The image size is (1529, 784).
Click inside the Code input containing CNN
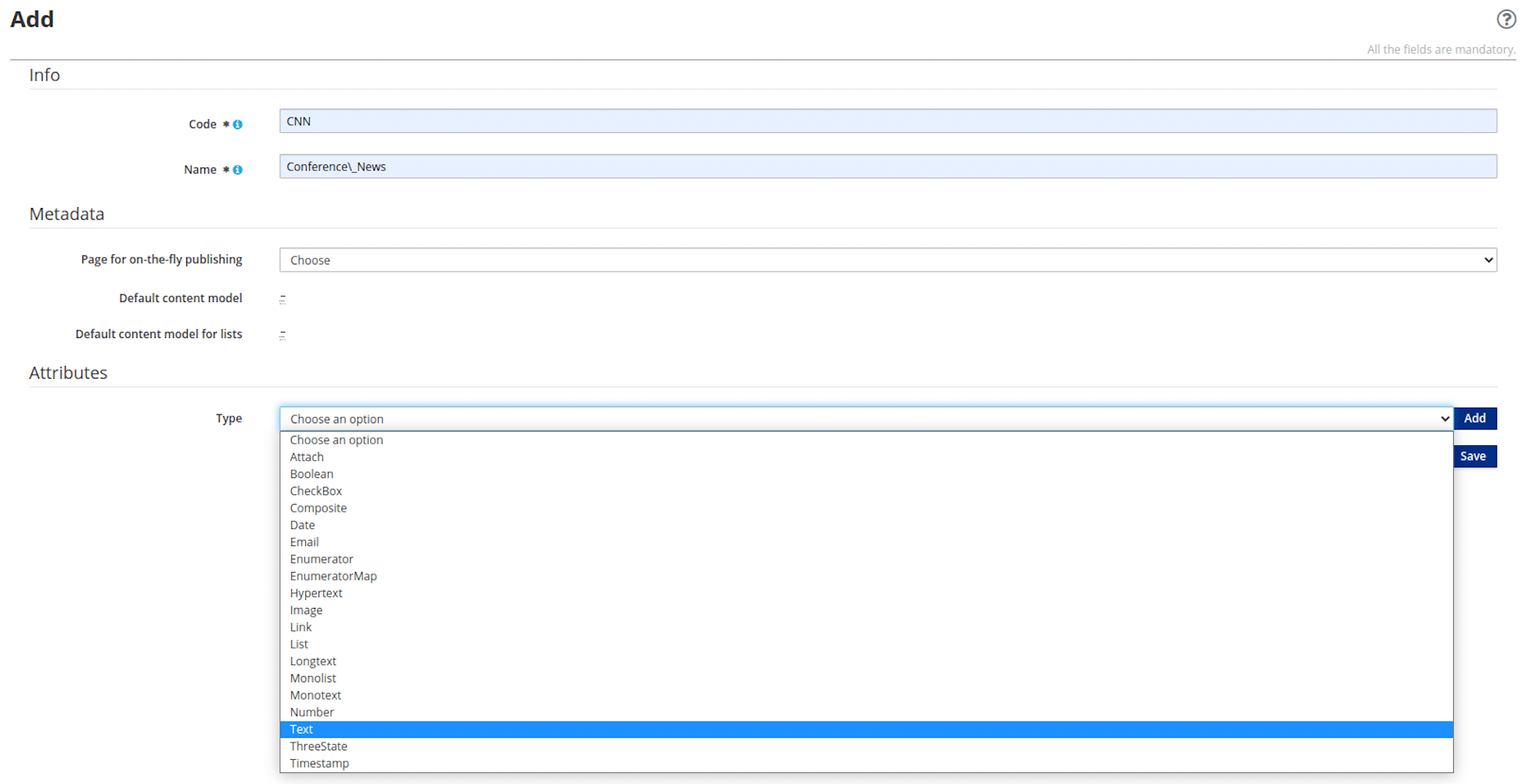[x=704, y=120]
